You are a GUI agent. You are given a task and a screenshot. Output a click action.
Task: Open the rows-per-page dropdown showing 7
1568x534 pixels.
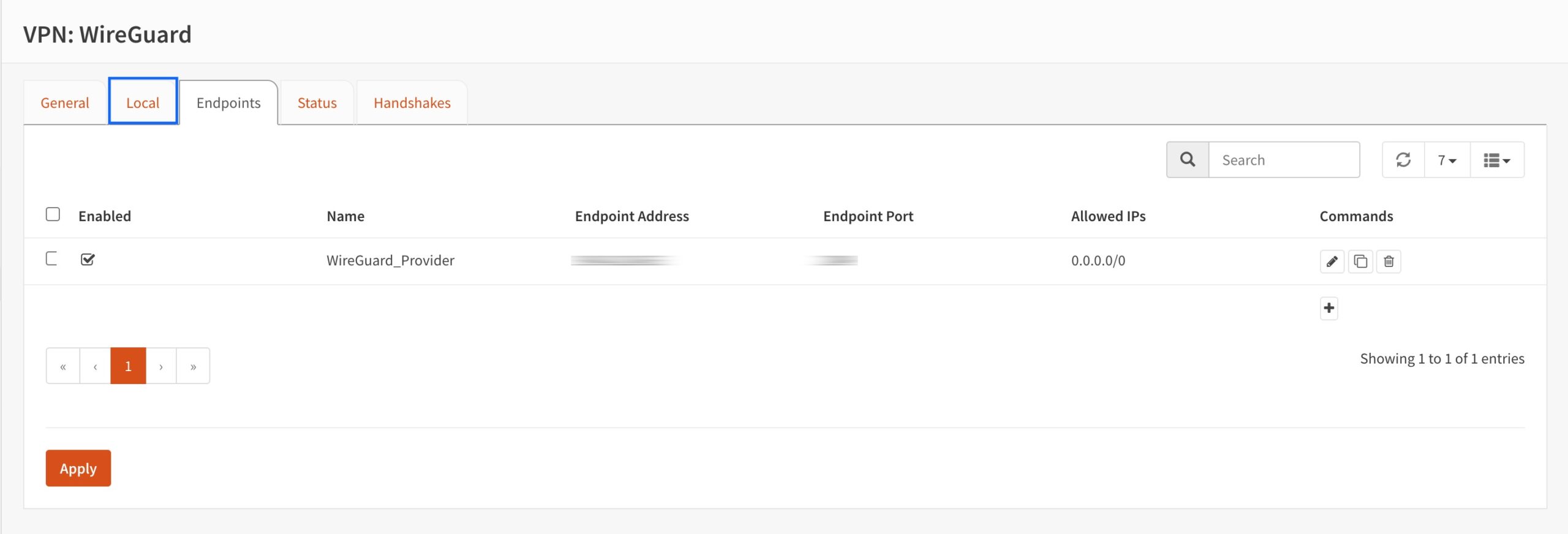pyautogui.click(x=1447, y=160)
